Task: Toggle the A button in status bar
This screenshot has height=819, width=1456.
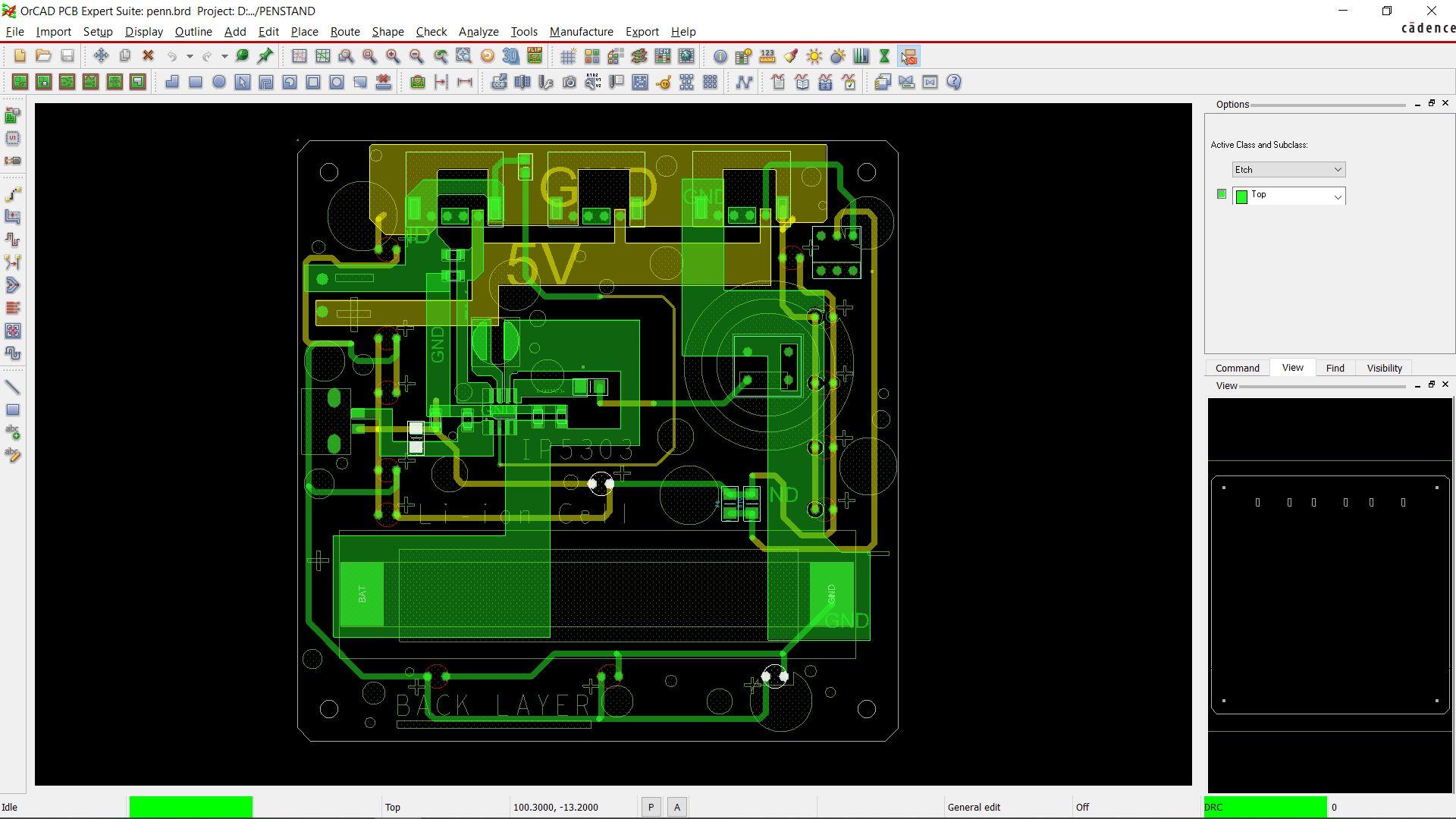Action: click(677, 808)
